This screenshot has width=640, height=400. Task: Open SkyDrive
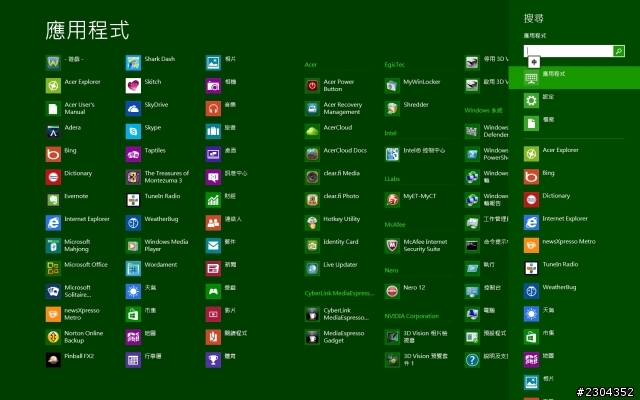[x=147, y=109]
